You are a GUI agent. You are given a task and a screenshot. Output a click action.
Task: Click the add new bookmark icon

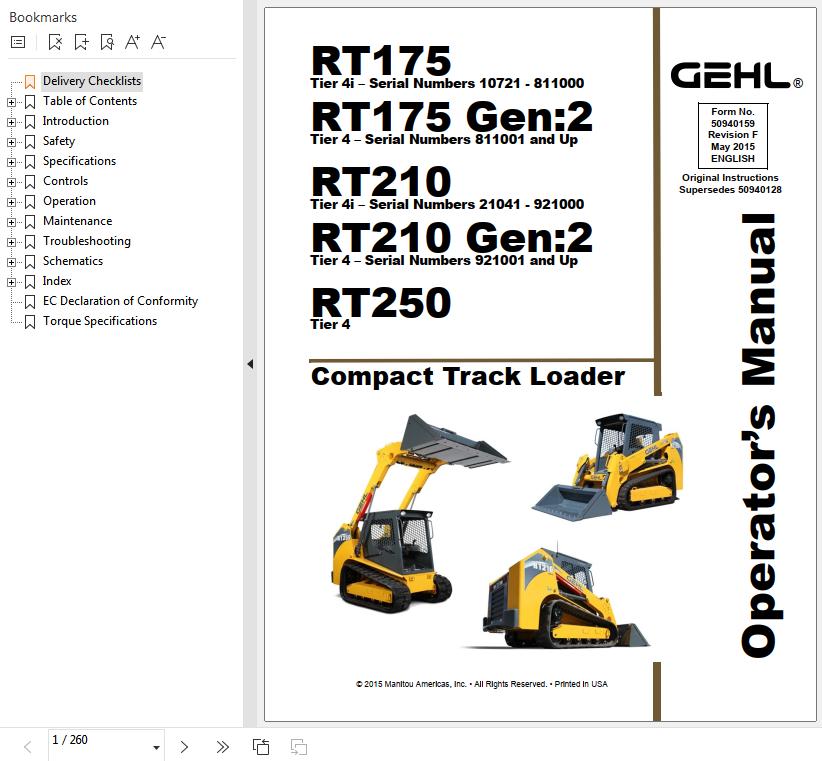click(81, 42)
